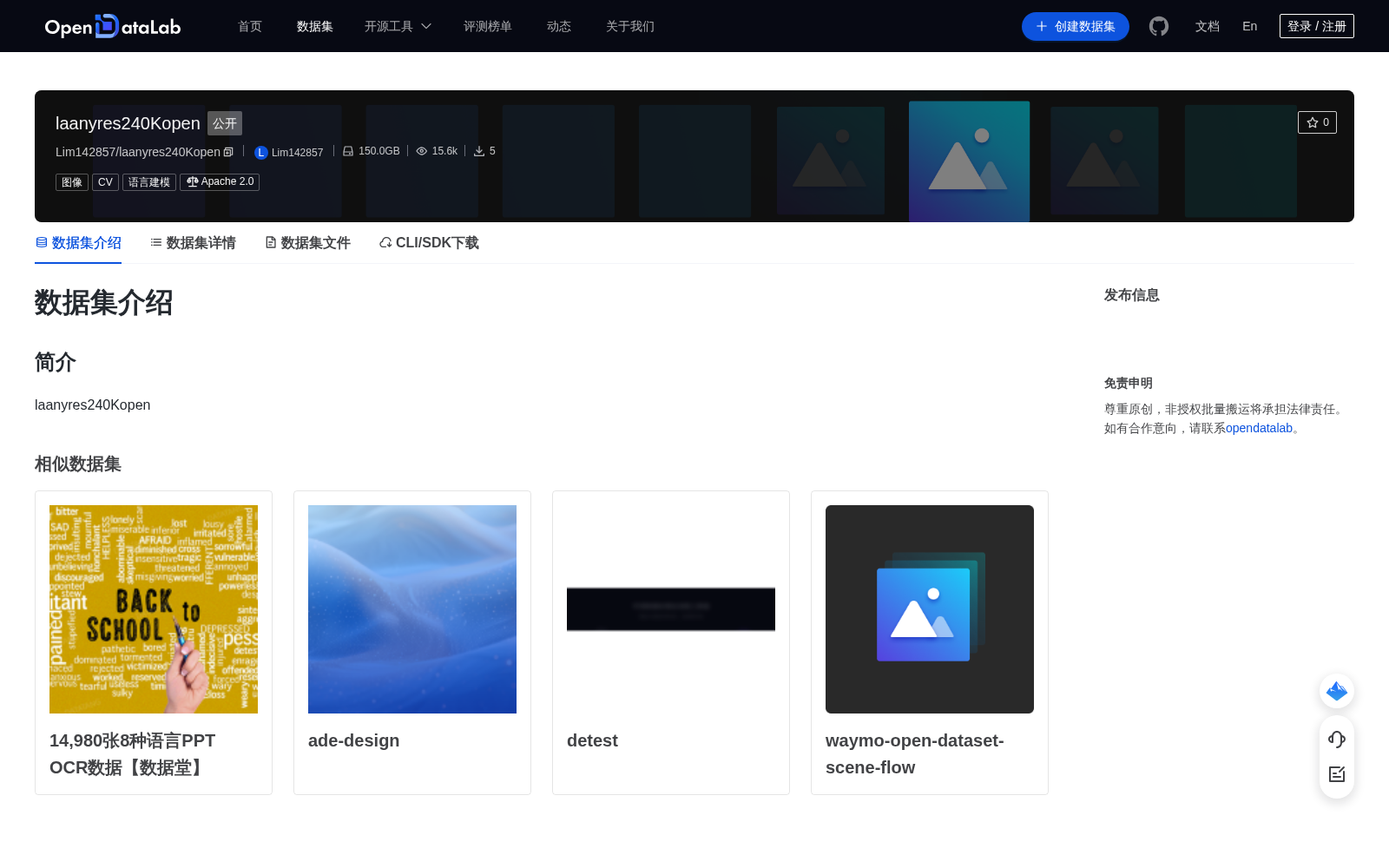Viewport: 1389px width, 868px height.
Task: Click the Apache 2.0 license scale icon
Action: 193,182
